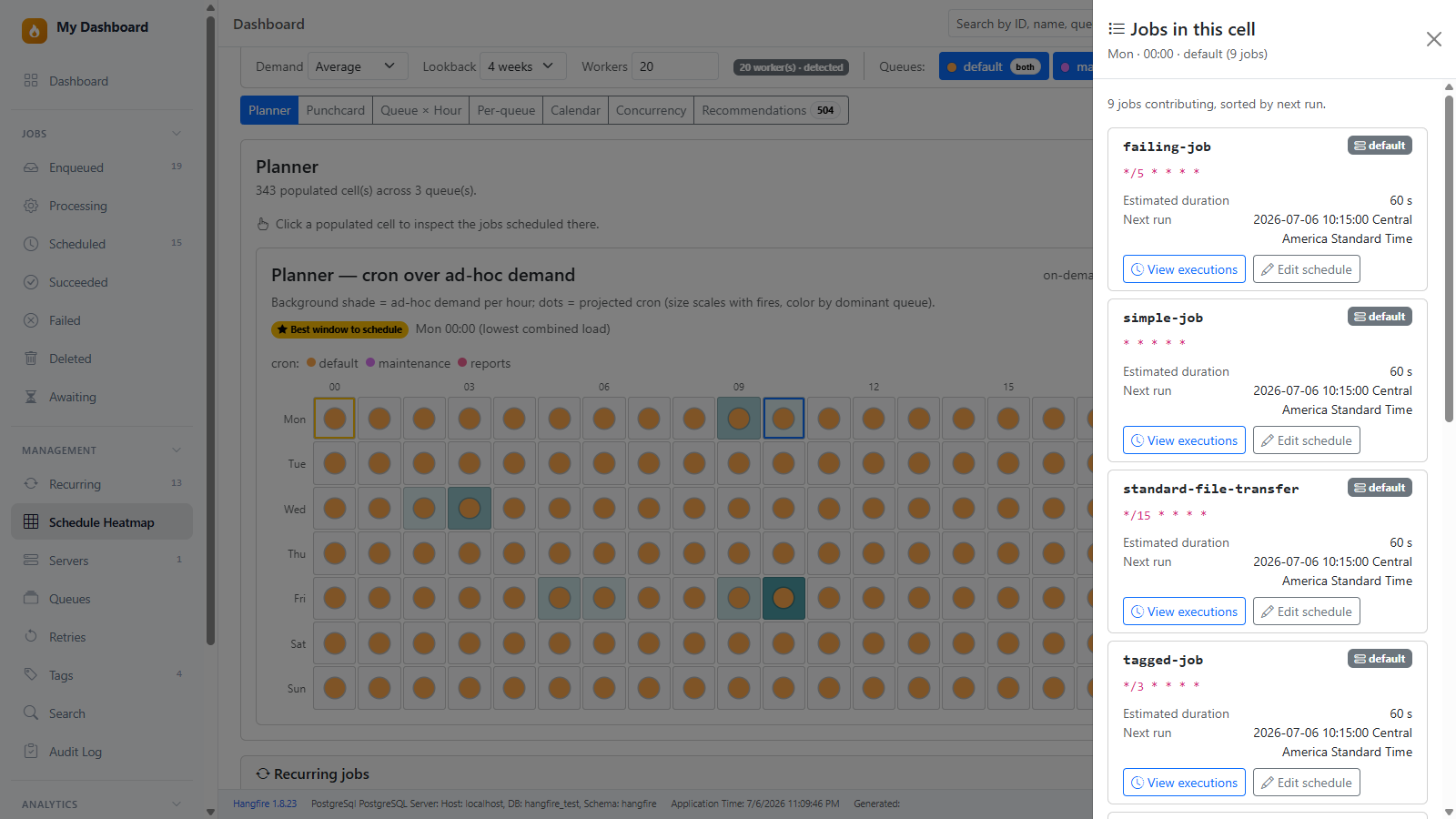This screenshot has height=819, width=1456.
Task: Open the Enqueued jobs sidebar icon
Action: (x=31, y=167)
